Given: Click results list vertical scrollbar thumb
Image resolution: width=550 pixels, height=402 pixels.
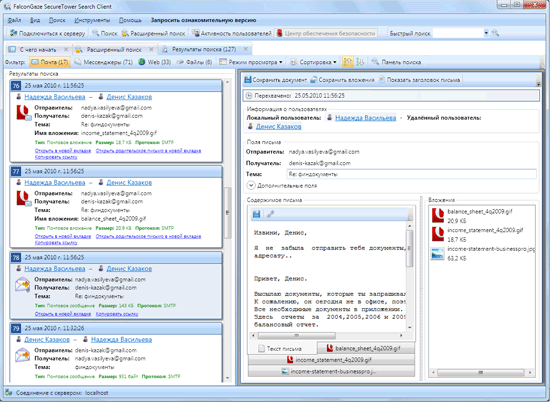Looking at the screenshot, I should click(227, 213).
